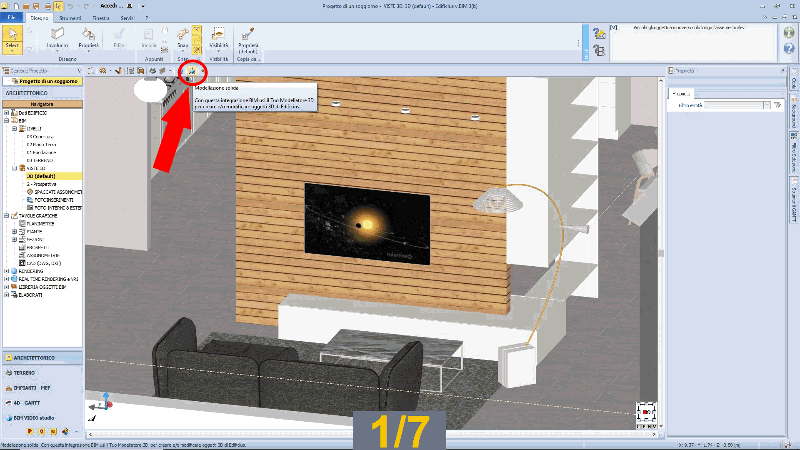Viewport: 800px width, 450px height.
Task: Switch to the Strumenti ribbon tab
Action: pyautogui.click(x=70, y=18)
